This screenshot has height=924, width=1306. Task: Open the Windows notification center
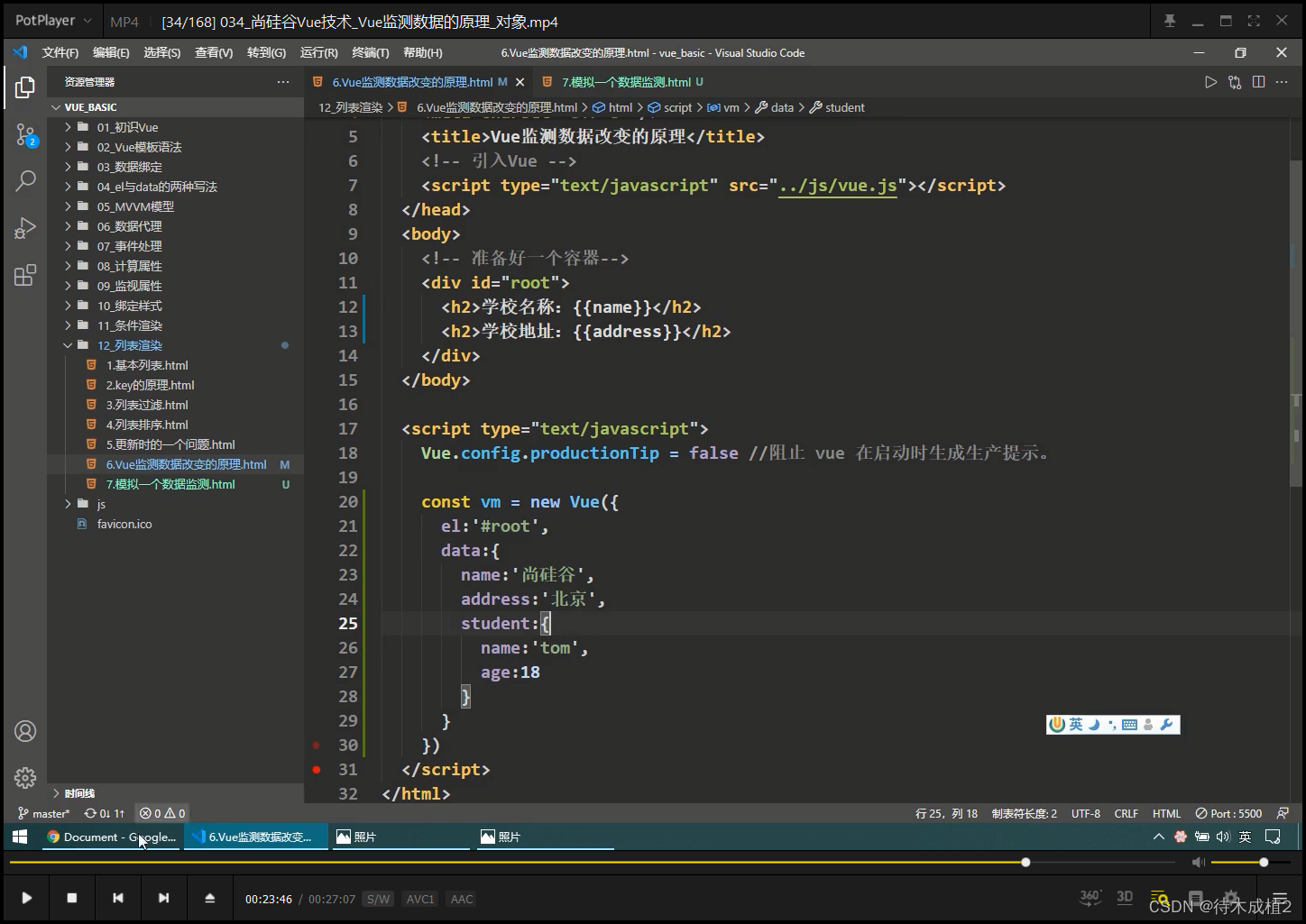tap(1273, 837)
